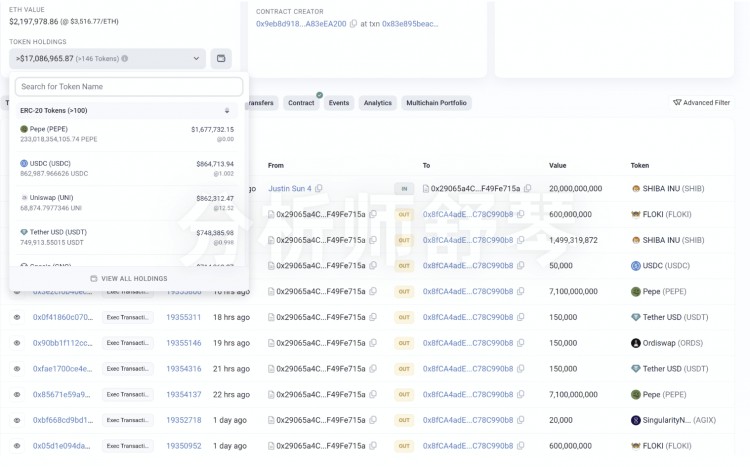Click VIEW ALL HOLDINGS
Viewport: 750px width, 467px height.
click(x=129, y=278)
